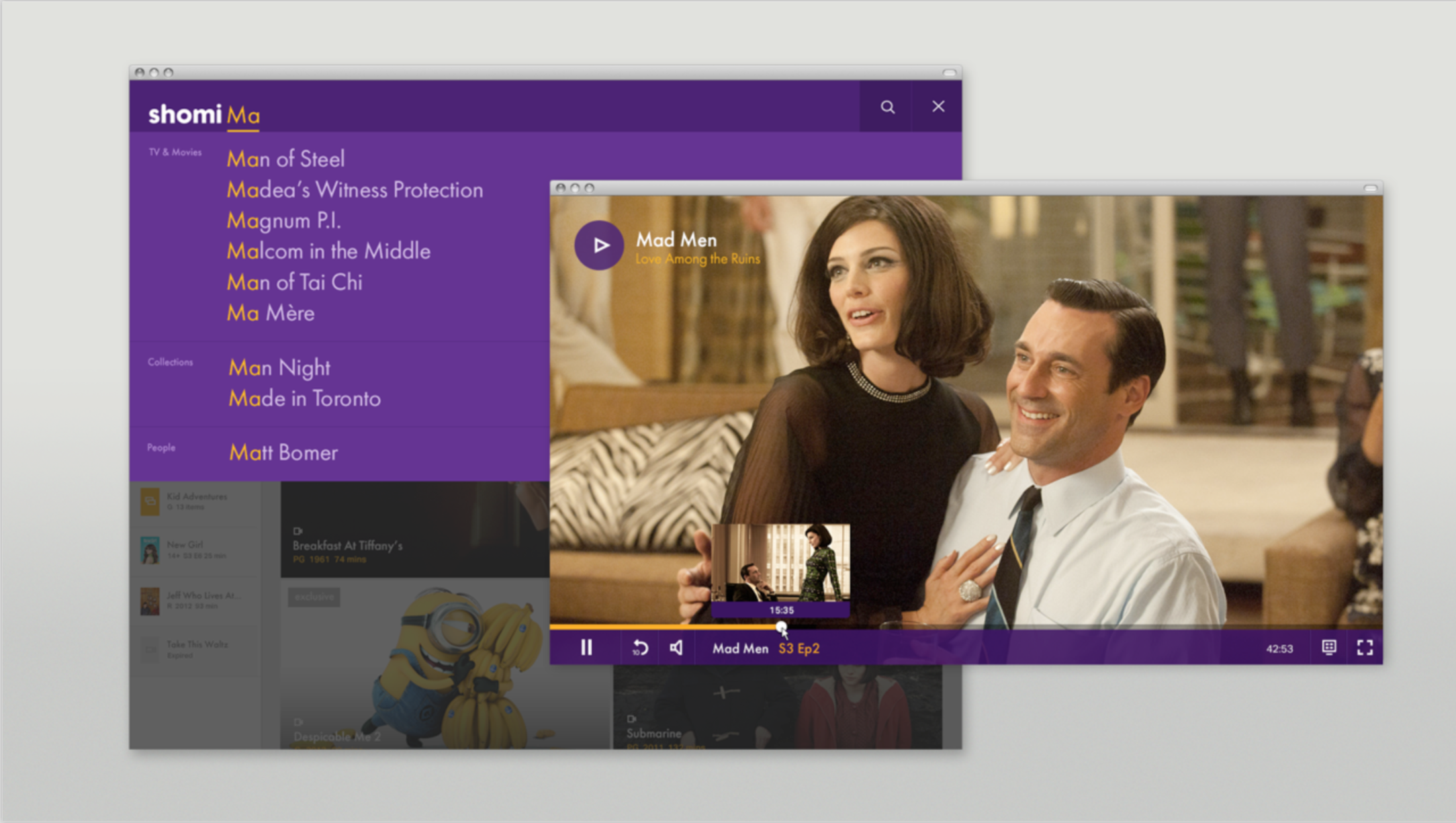Select Man of Steel search suggestion
The image size is (1456, 823).
click(286, 159)
